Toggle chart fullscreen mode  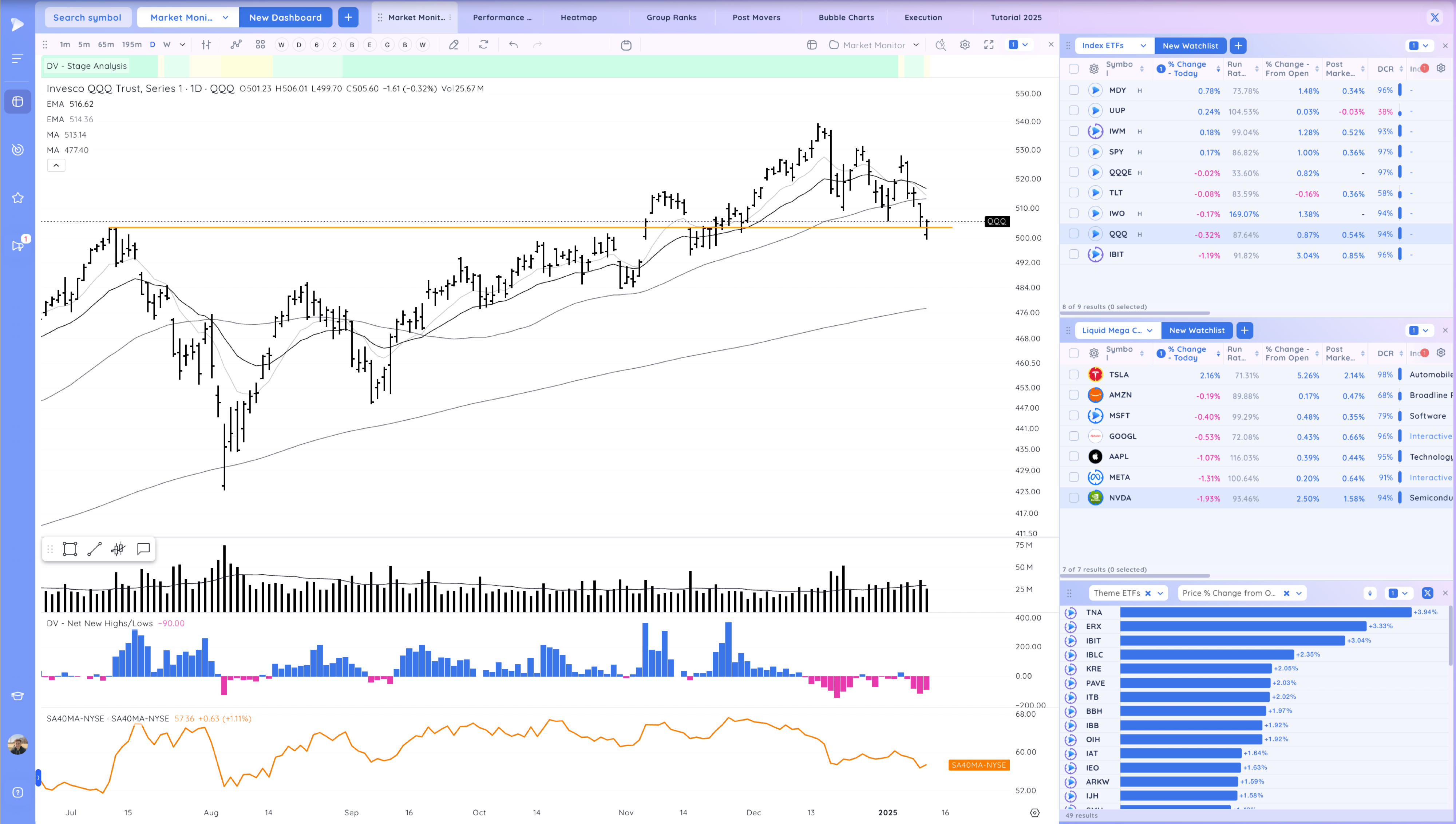point(989,45)
